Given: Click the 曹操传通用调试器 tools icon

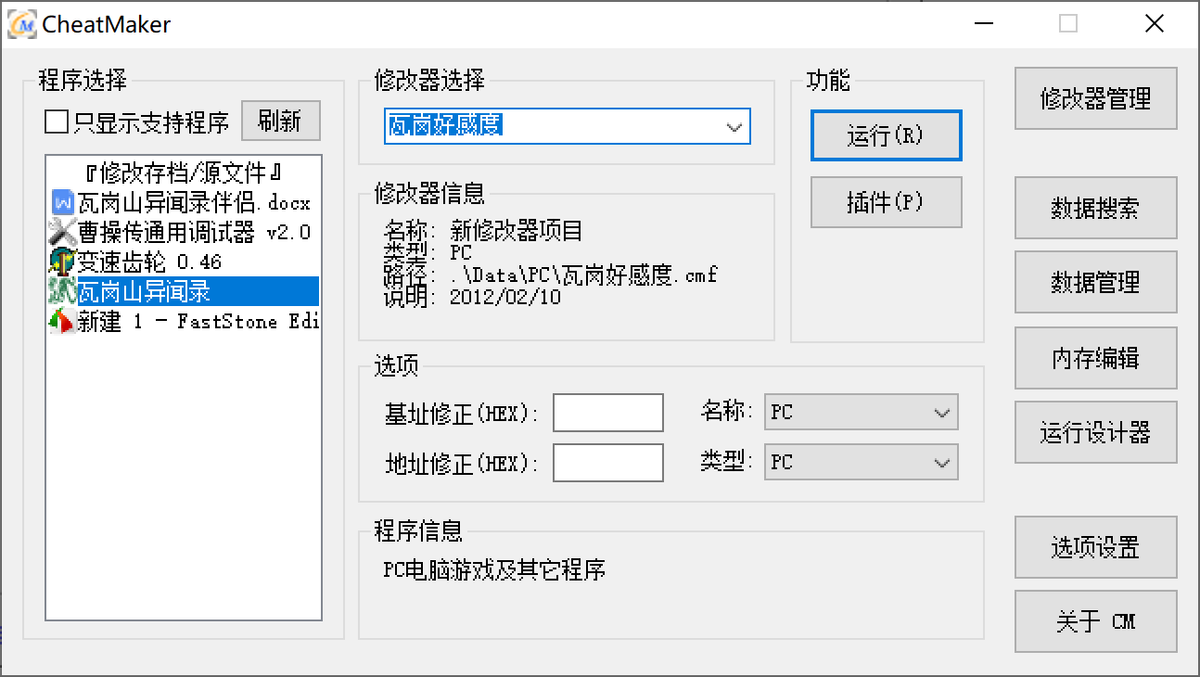Looking at the screenshot, I should (x=62, y=232).
